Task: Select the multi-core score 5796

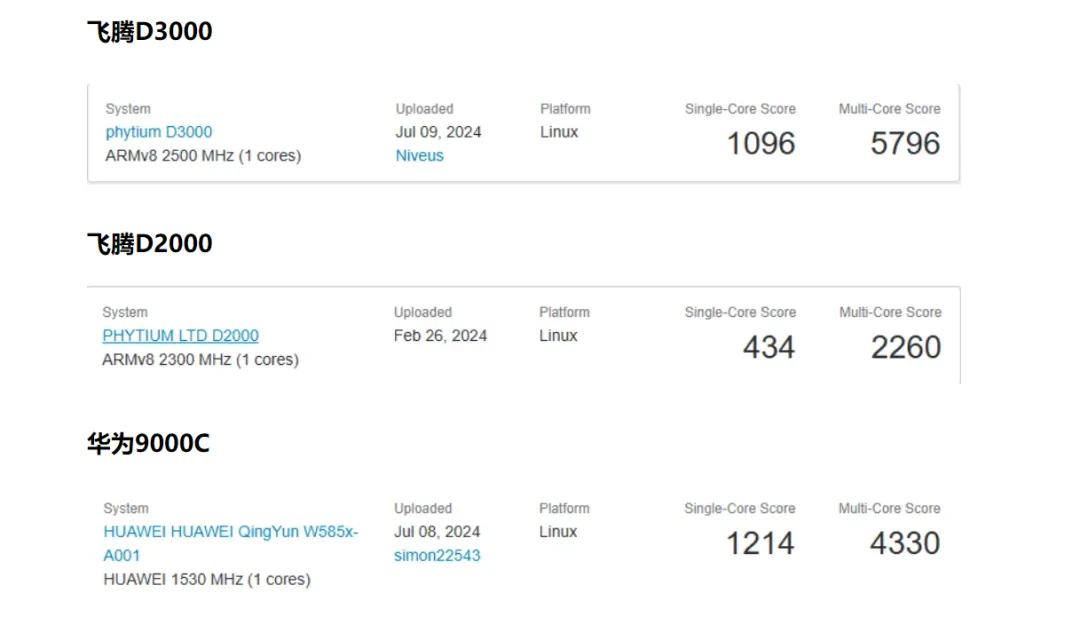Action: [905, 144]
